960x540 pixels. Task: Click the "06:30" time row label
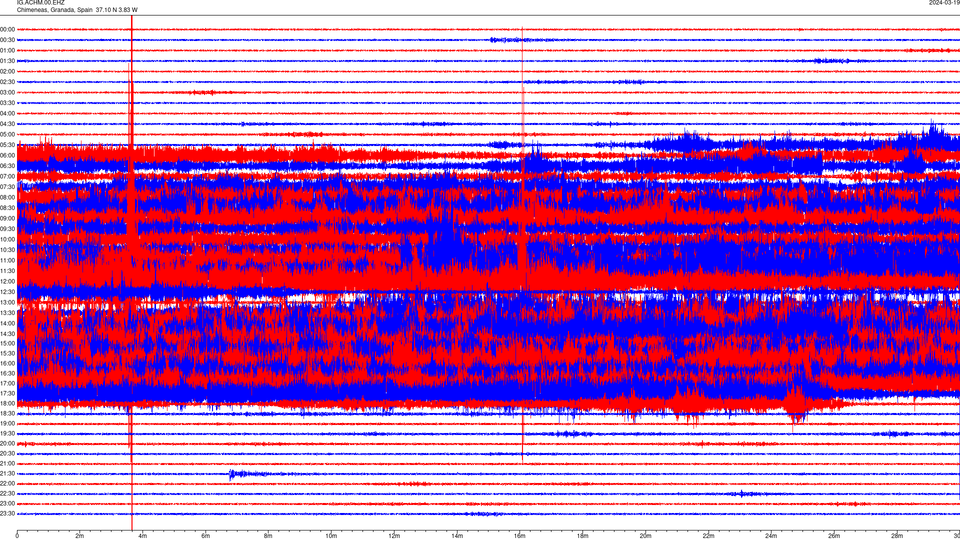[7, 166]
